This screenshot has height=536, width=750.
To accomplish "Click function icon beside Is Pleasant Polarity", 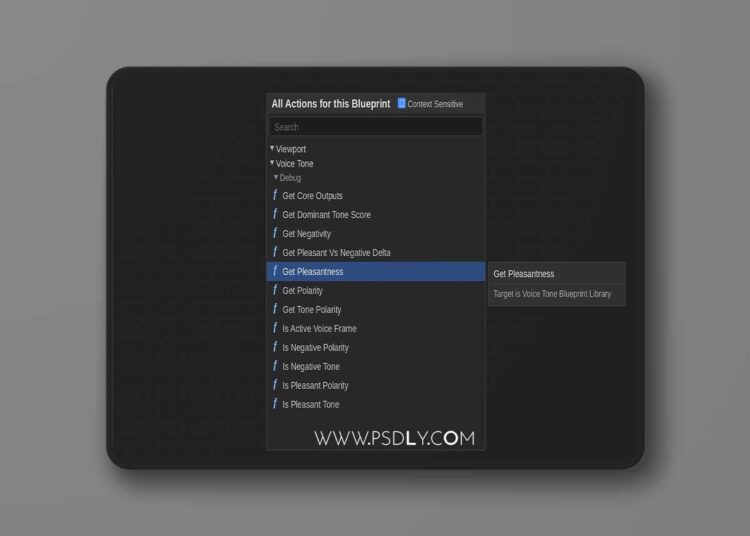I will click(275, 385).
